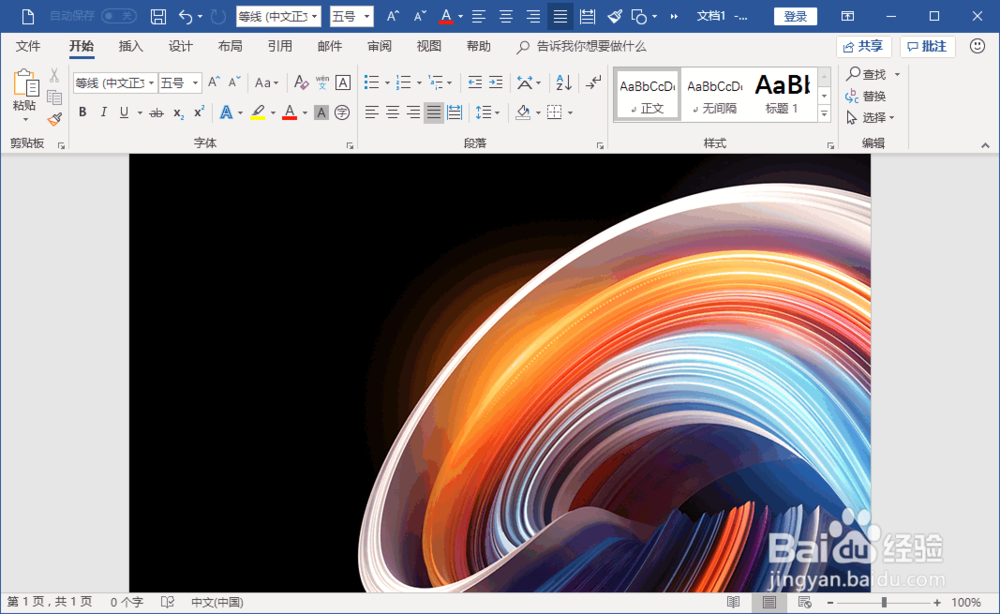The height and width of the screenshot is (614, 1000).
Task: Click the smiley feedback icon
Action: [x=977, y=46]
